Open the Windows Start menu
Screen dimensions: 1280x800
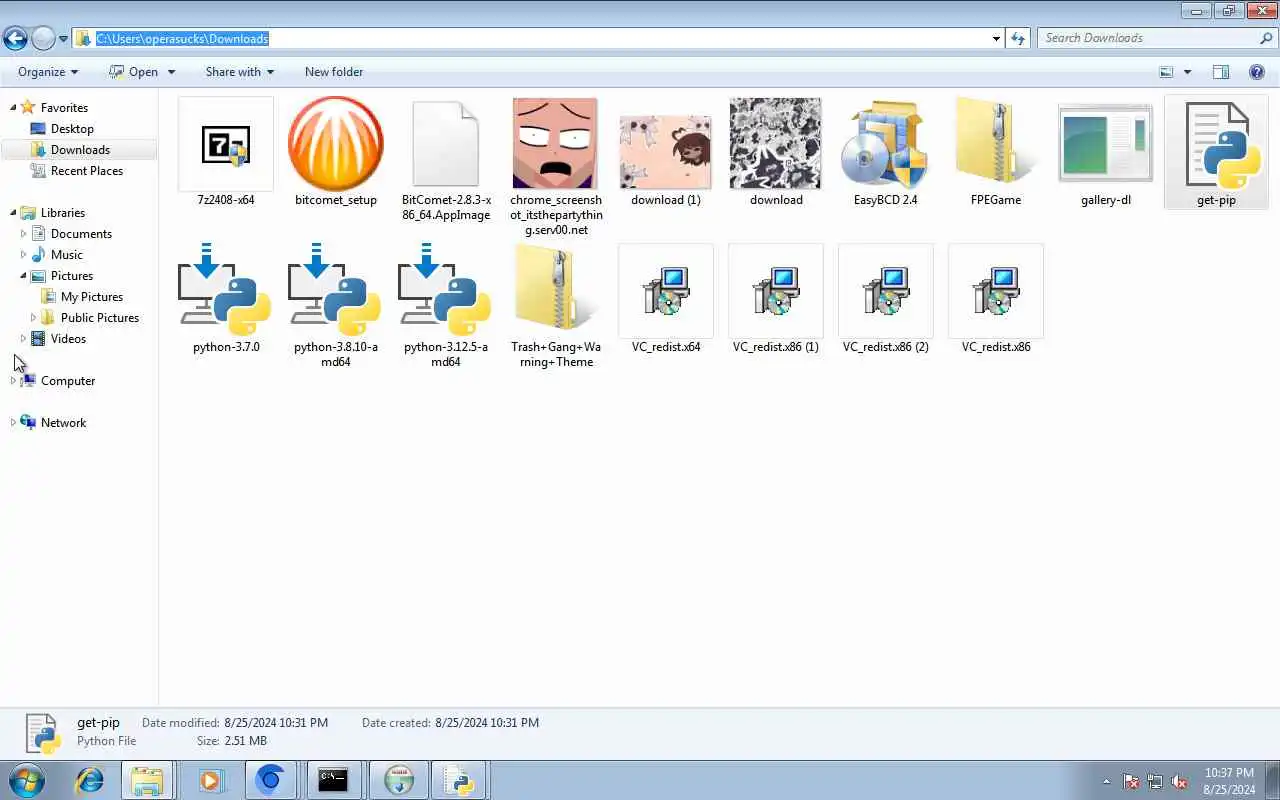pos(27,780)
